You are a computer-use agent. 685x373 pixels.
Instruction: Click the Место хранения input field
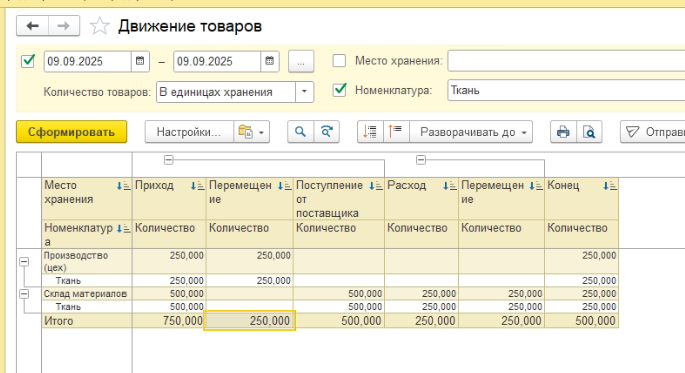pos(566,61)
